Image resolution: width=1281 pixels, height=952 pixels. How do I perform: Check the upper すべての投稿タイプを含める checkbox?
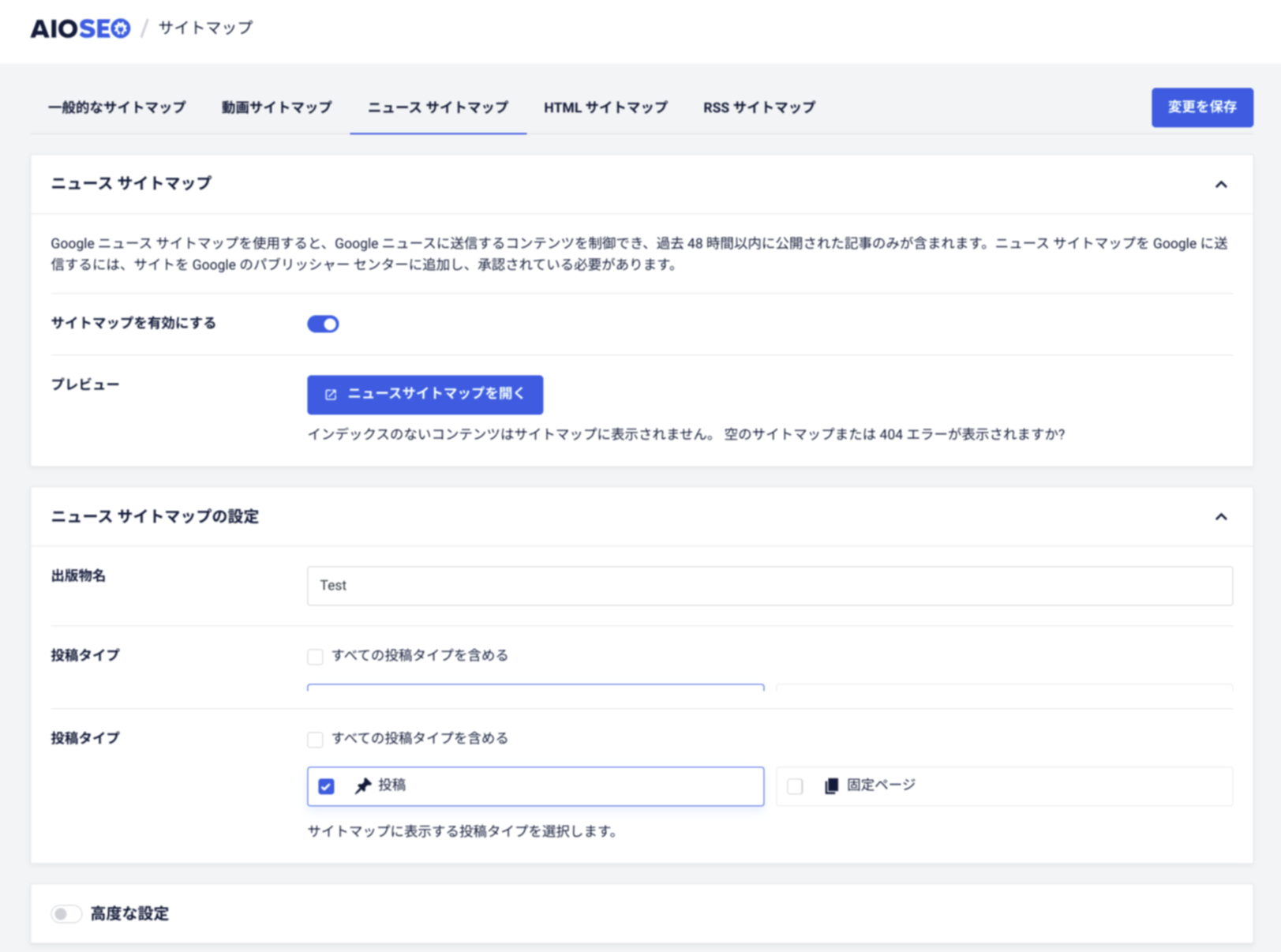pos(315,656)
